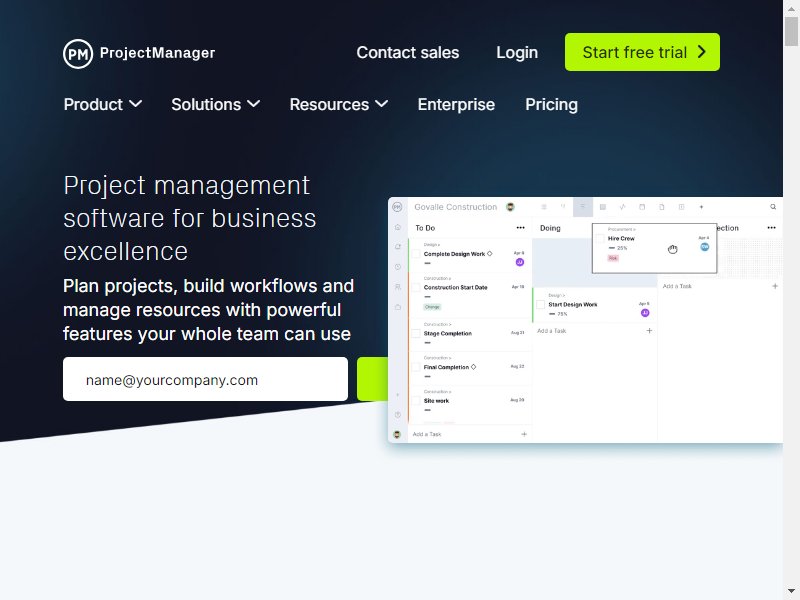Click the search magnifier icon
This screenshot has width=800, height=600.
pos(773,207)
